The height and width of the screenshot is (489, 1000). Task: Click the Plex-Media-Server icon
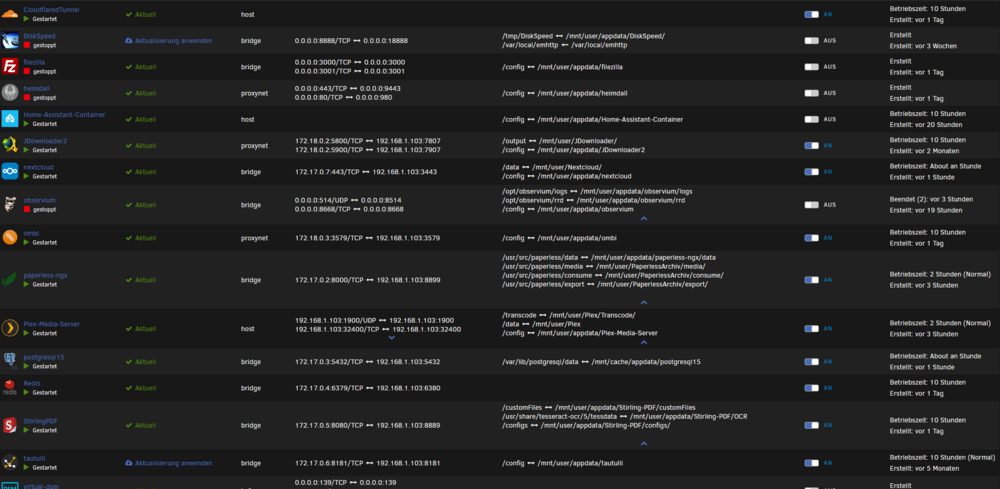(10, 328)
